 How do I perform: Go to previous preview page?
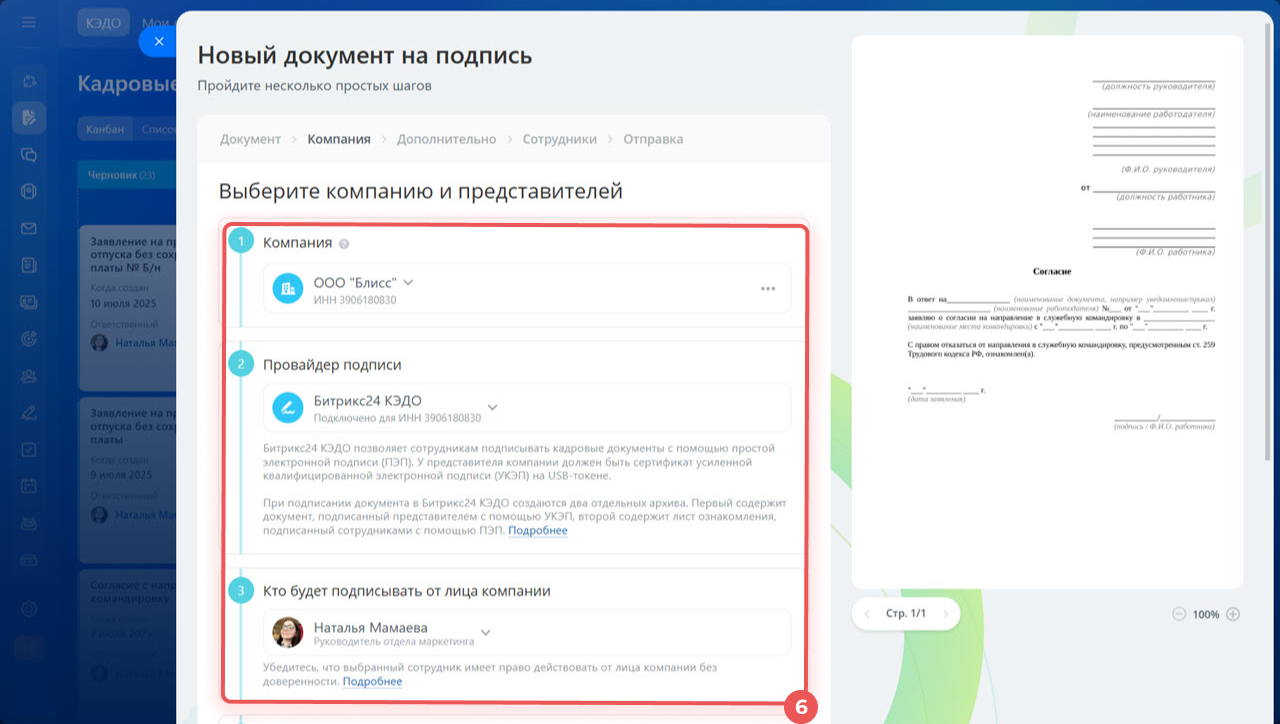click(x=867, y=614)
